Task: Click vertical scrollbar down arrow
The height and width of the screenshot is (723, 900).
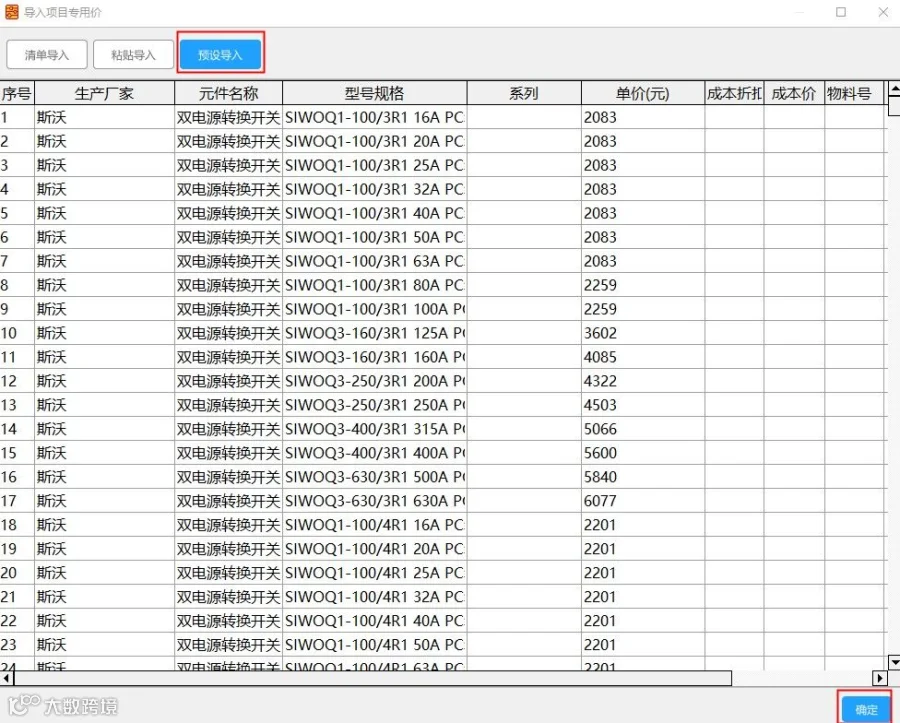Action: pyautogui.click(x=894, y=662)
